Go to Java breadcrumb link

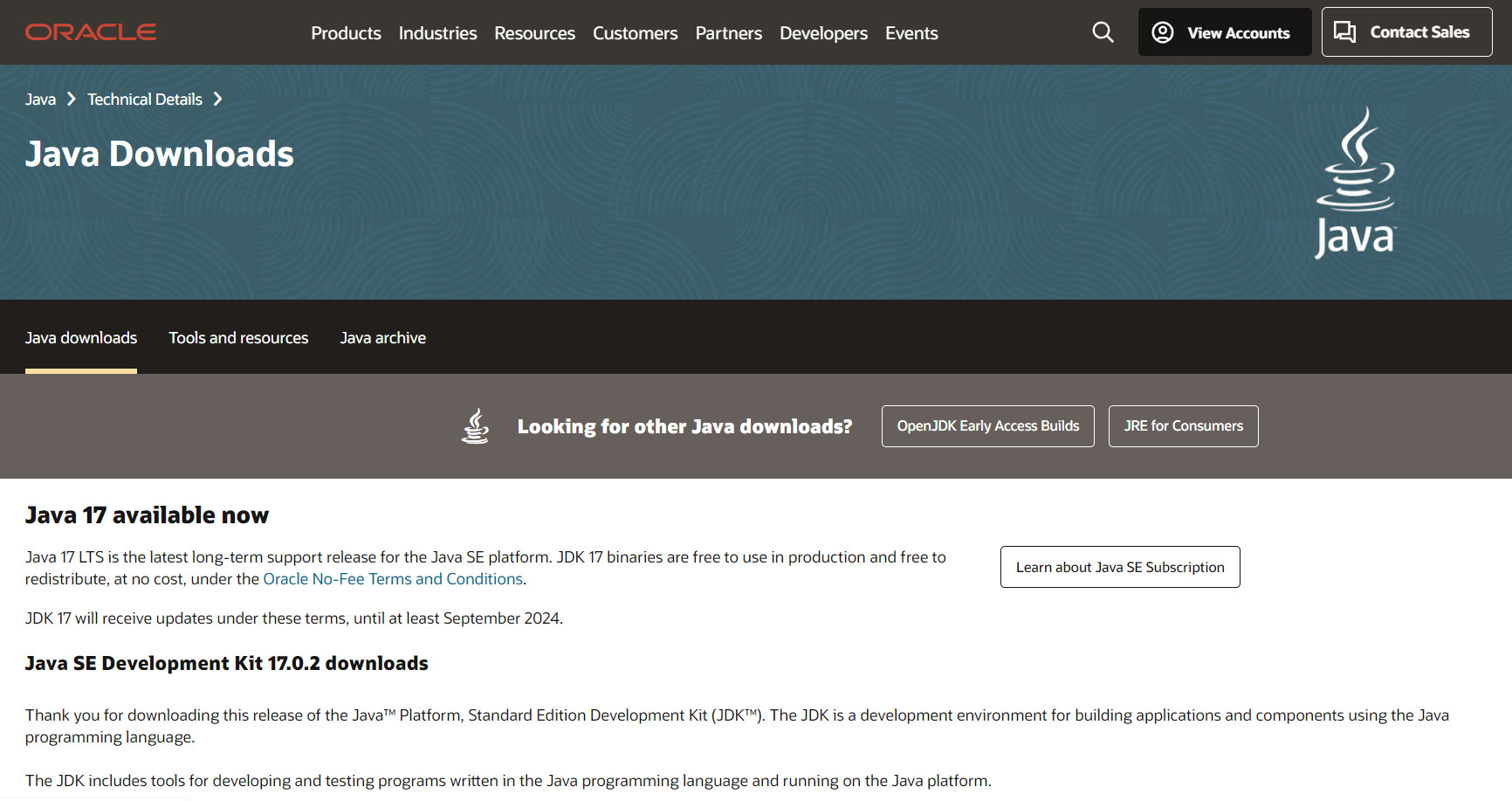click(40, 100)
